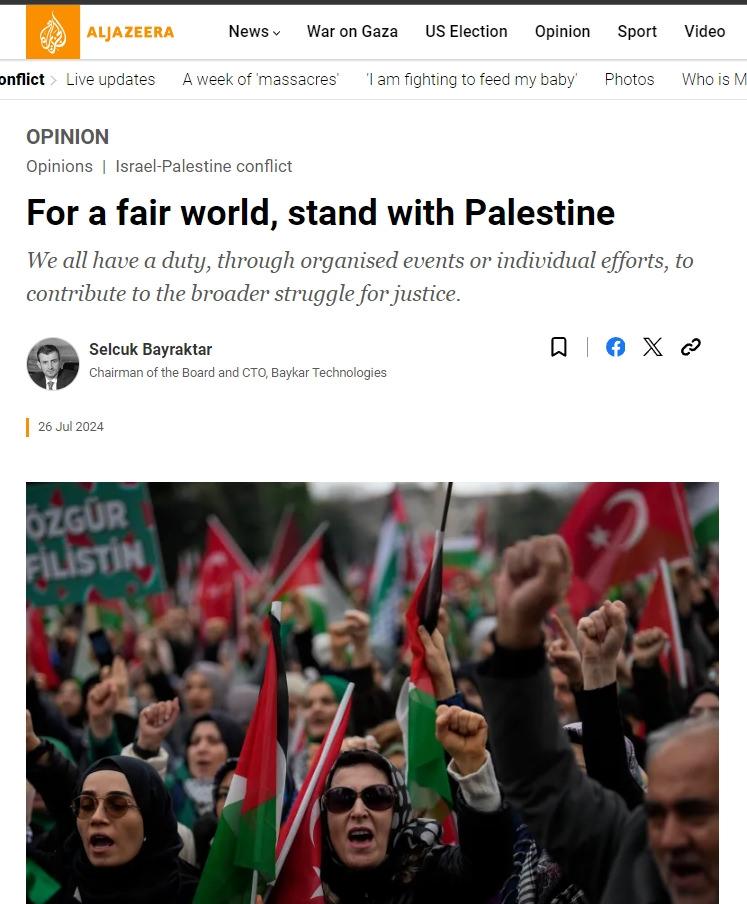Open the Israel-Palestine conflict topic link
747x904 pixels.
tap(203, 166)
